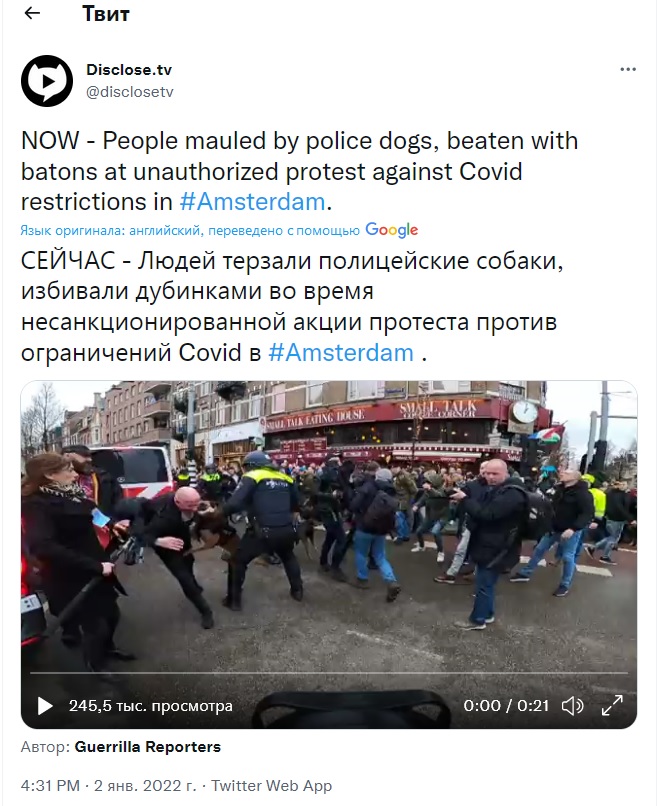Open the #Amsterdam hashtag in Russian translation
The width and height of the screenshot is (657, 806).
pos(341,353)
